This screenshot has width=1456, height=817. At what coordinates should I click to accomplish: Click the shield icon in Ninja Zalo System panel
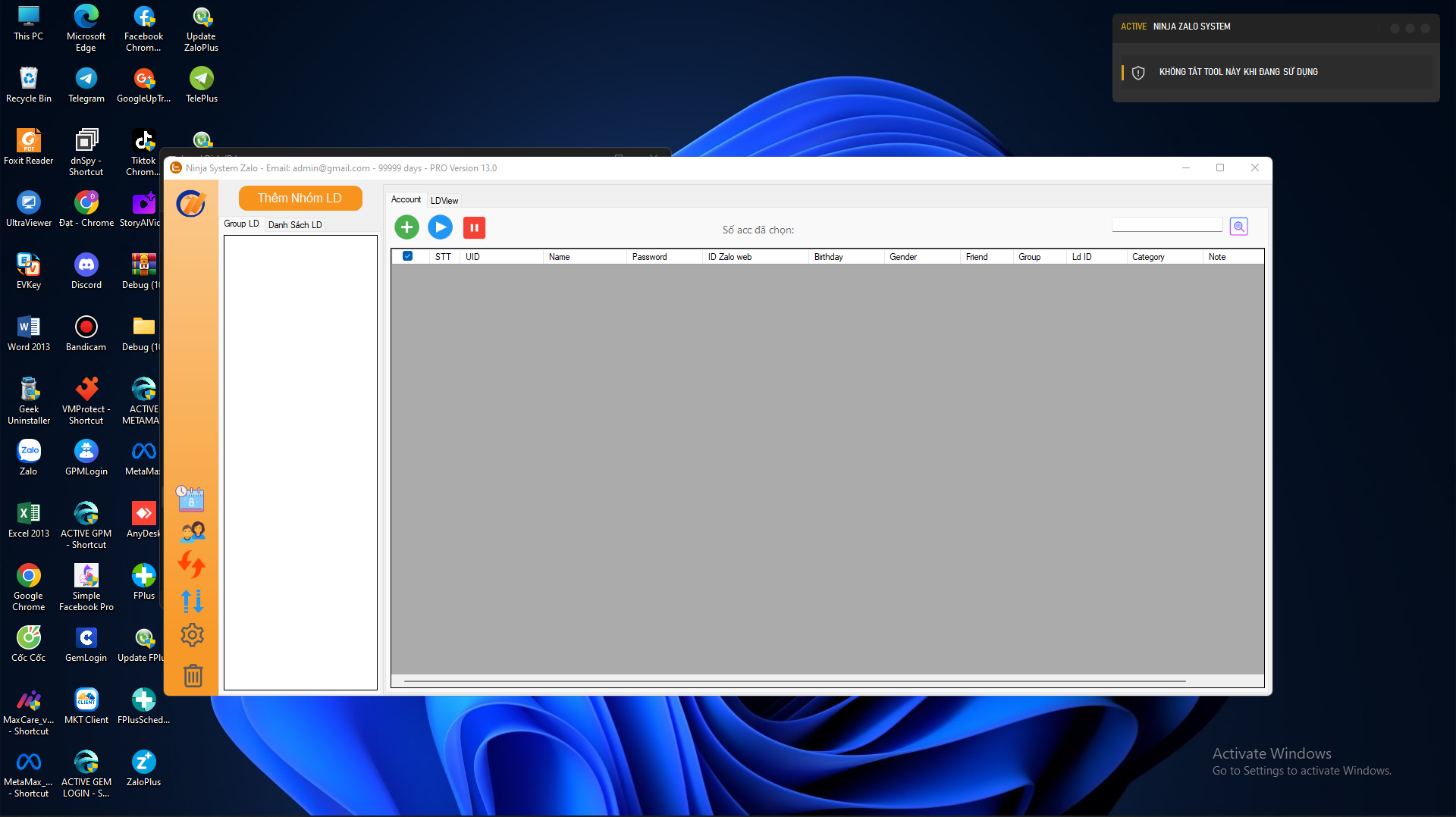pyautogui.click(x=1138, y=73)
